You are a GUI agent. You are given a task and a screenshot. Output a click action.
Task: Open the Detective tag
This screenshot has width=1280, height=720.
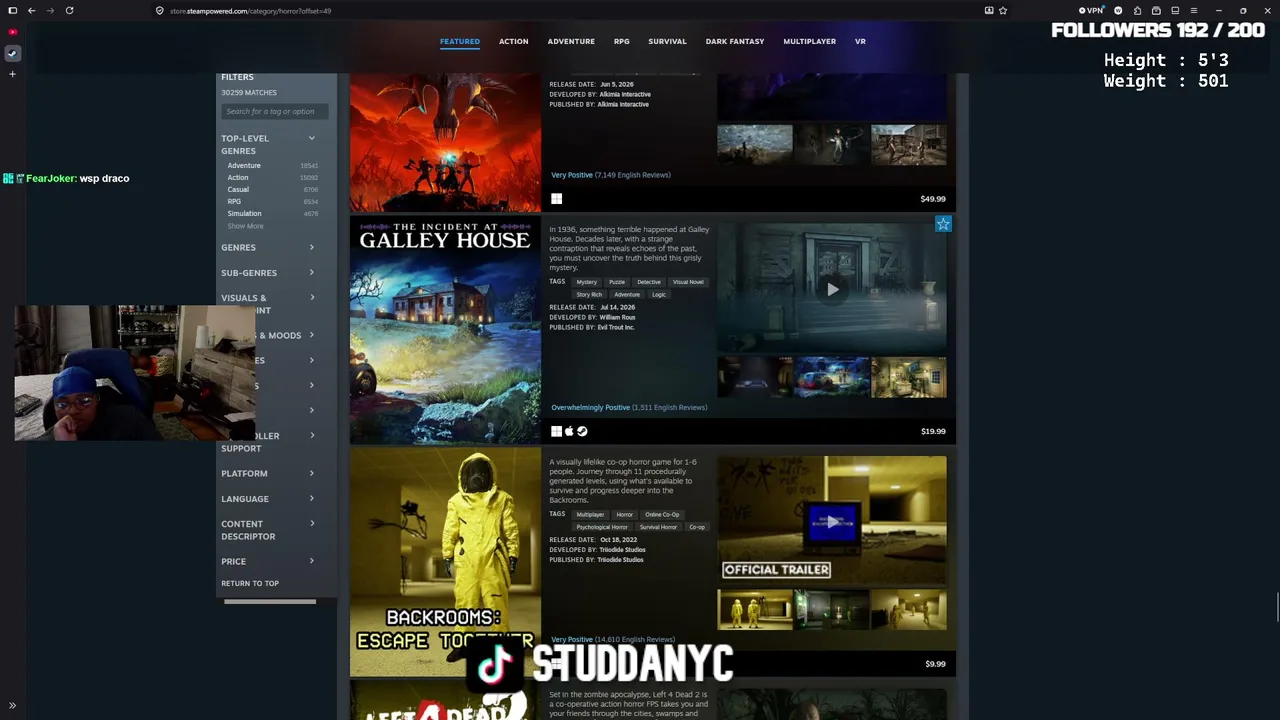(x=649, y=282)
